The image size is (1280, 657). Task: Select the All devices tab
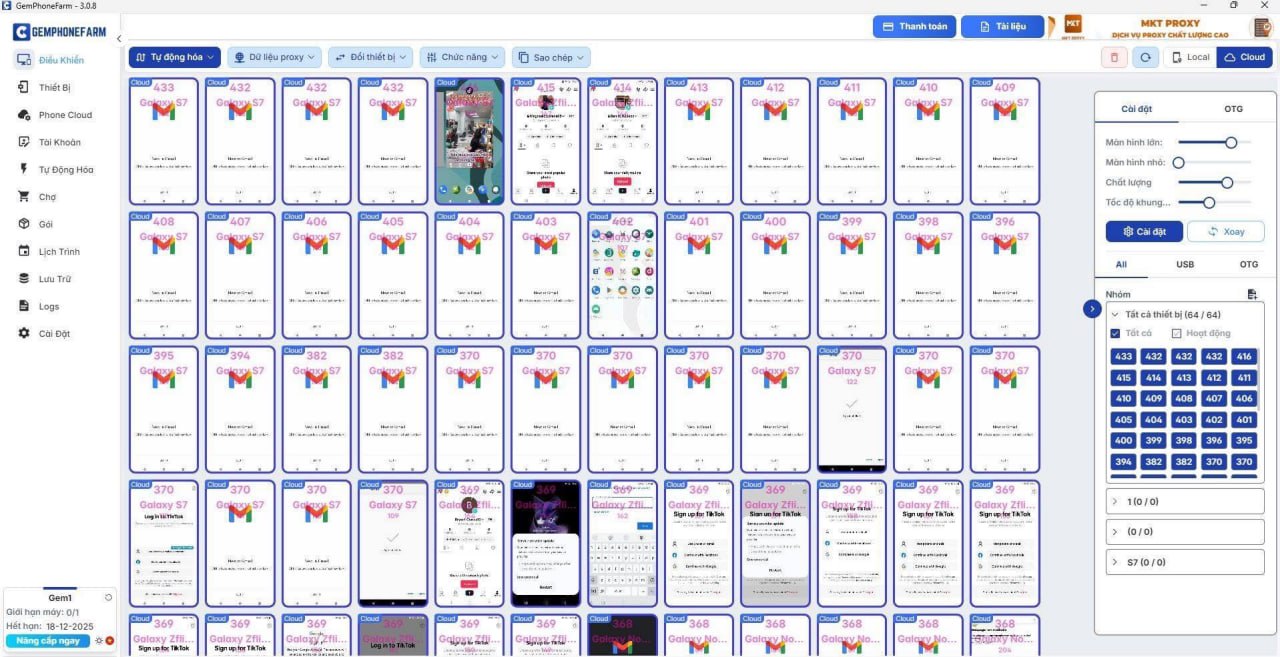coord(1122,264)
